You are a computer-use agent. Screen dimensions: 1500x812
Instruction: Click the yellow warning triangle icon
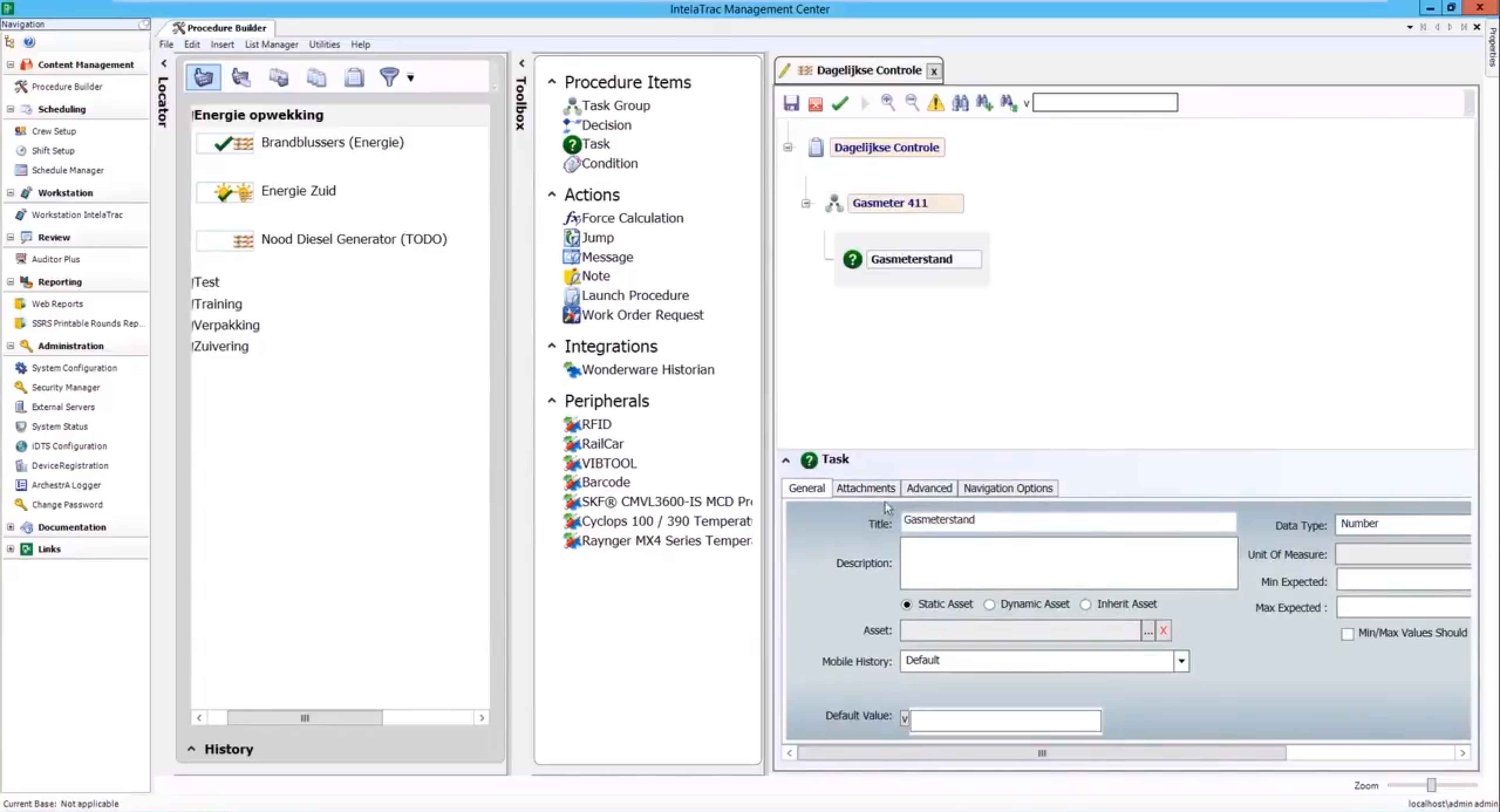coord(936,103)
